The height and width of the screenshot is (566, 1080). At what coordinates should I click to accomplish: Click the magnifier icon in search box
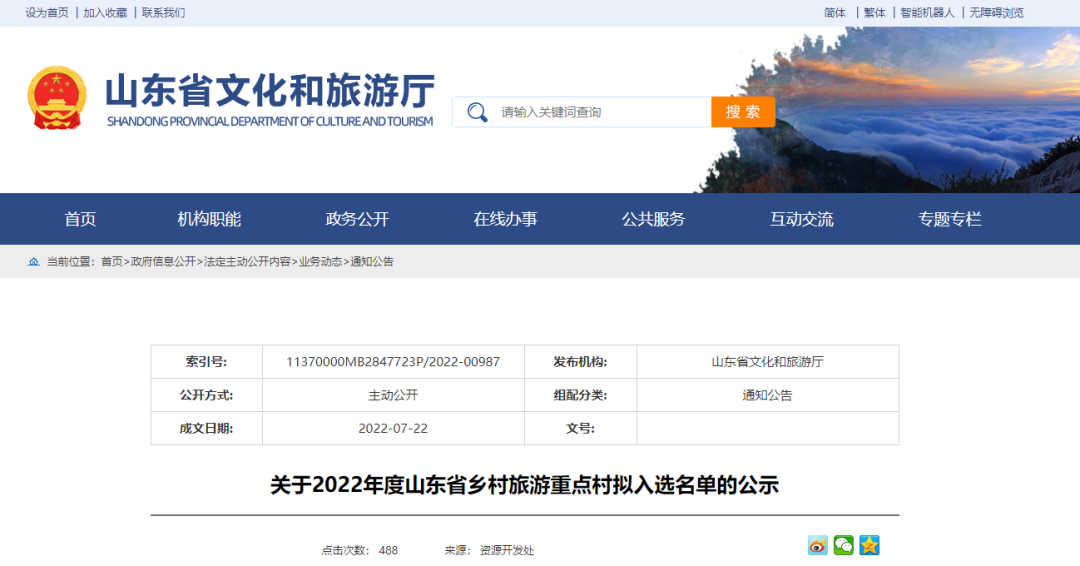pyautogui.click(x=477, y=112)
